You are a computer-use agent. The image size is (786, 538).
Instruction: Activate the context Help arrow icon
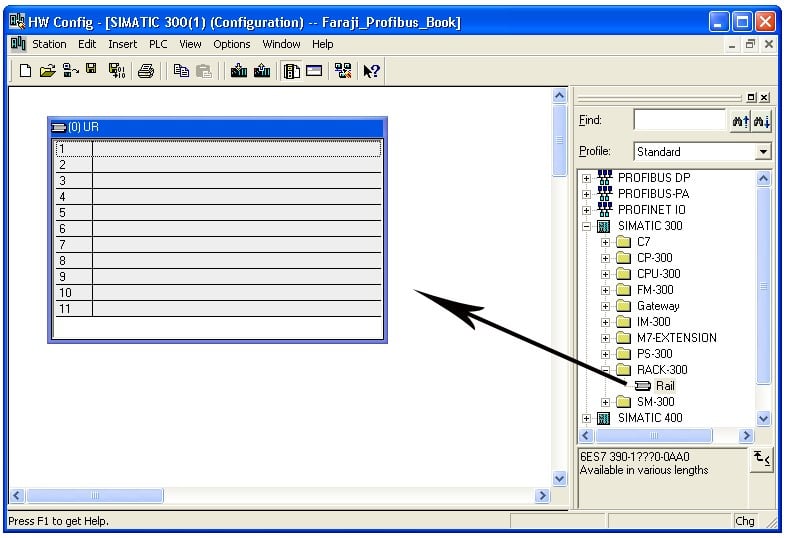pos(371,71)
